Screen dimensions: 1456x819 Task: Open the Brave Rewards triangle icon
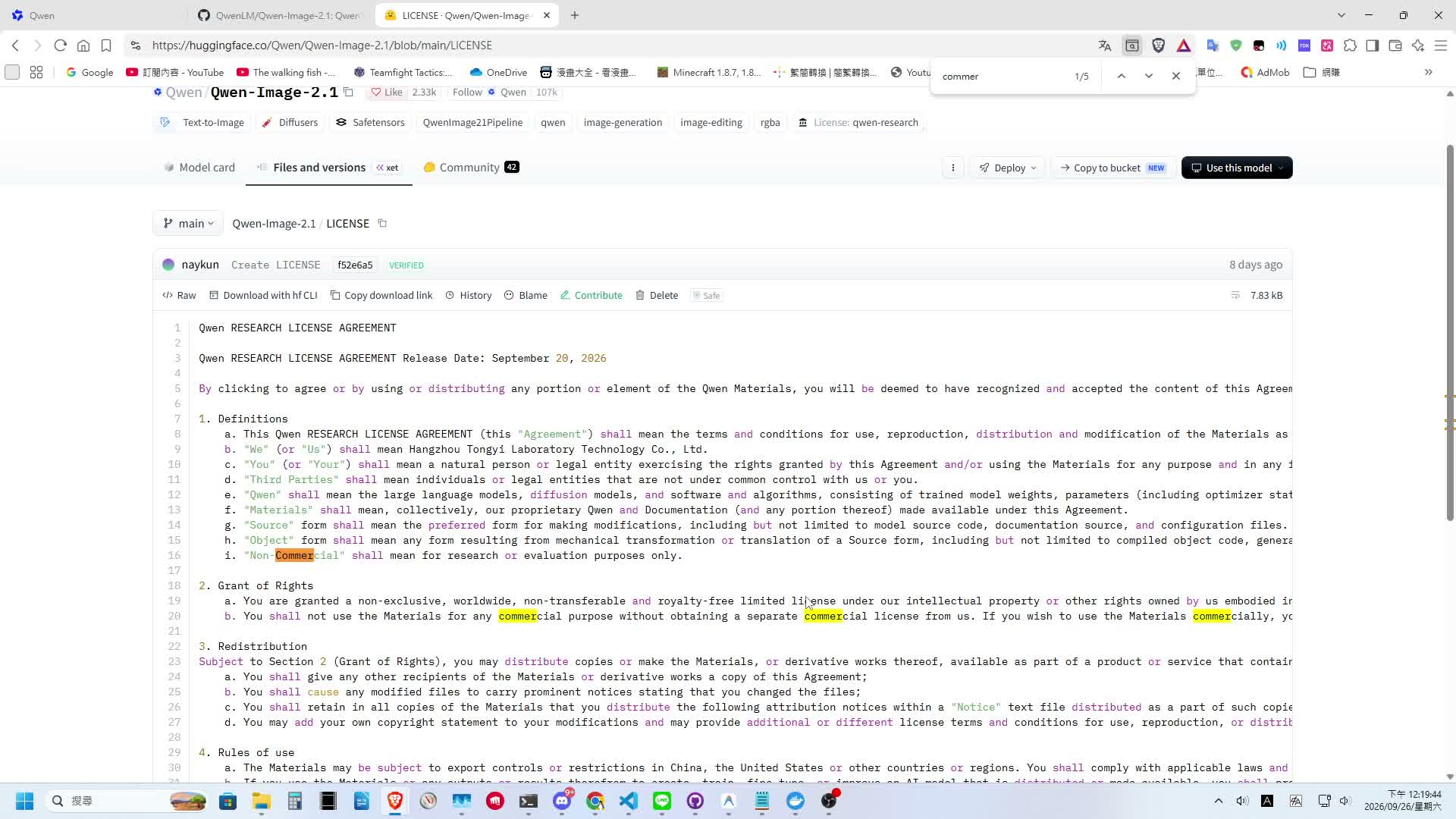[1184, 45]
